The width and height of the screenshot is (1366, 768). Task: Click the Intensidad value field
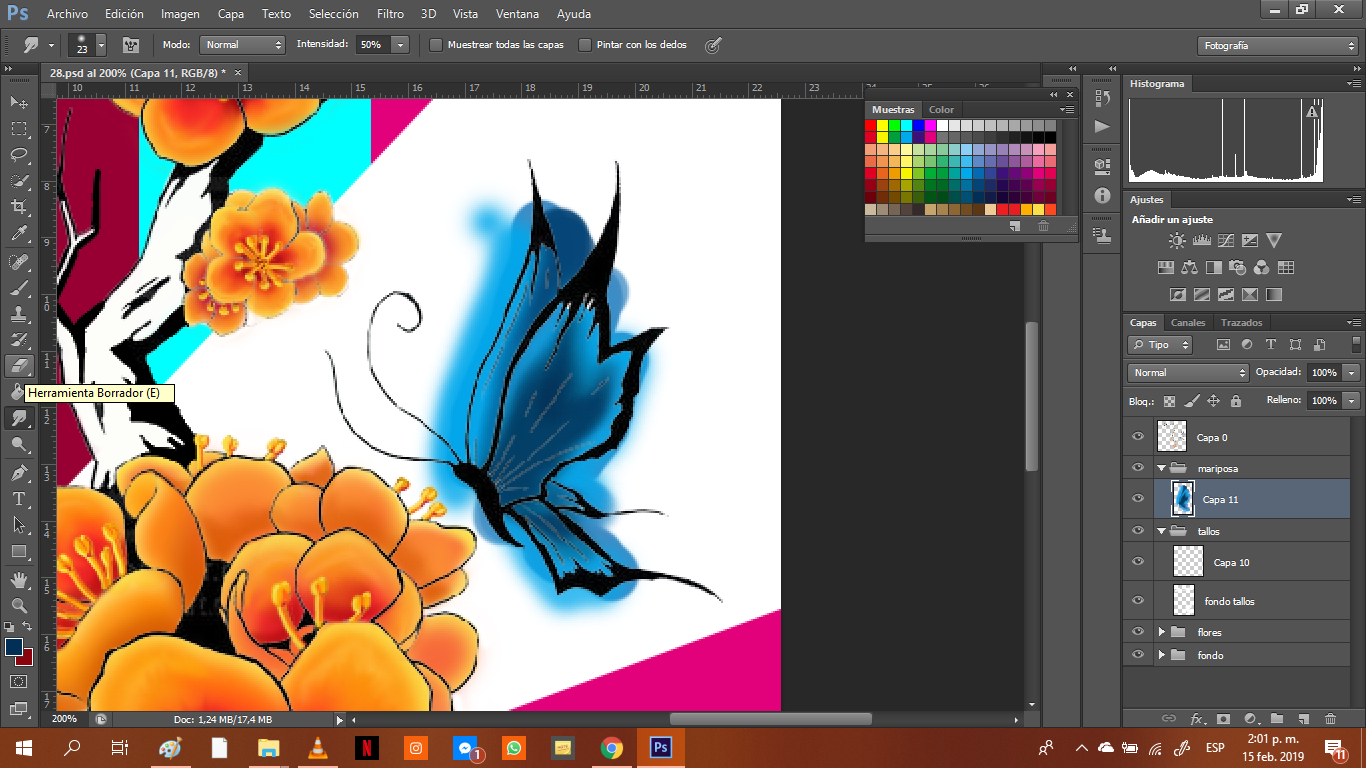pyautogui.click(x=371, y=45)
